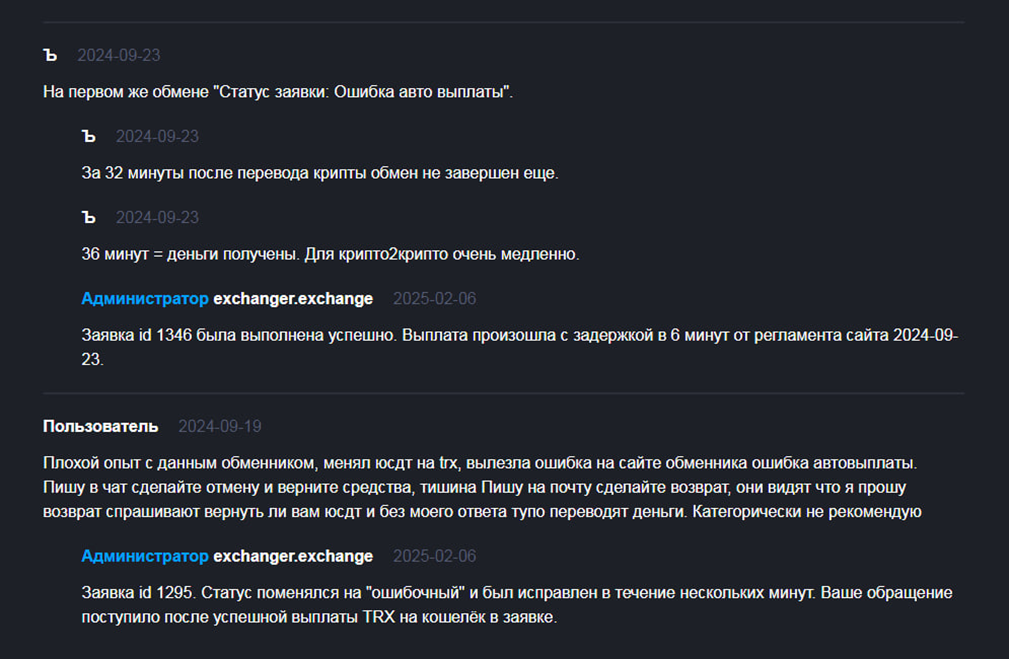The image size is (1009, 659).
Task: Select the username 'Пользователь'
Action: click(x=100, y=426)
